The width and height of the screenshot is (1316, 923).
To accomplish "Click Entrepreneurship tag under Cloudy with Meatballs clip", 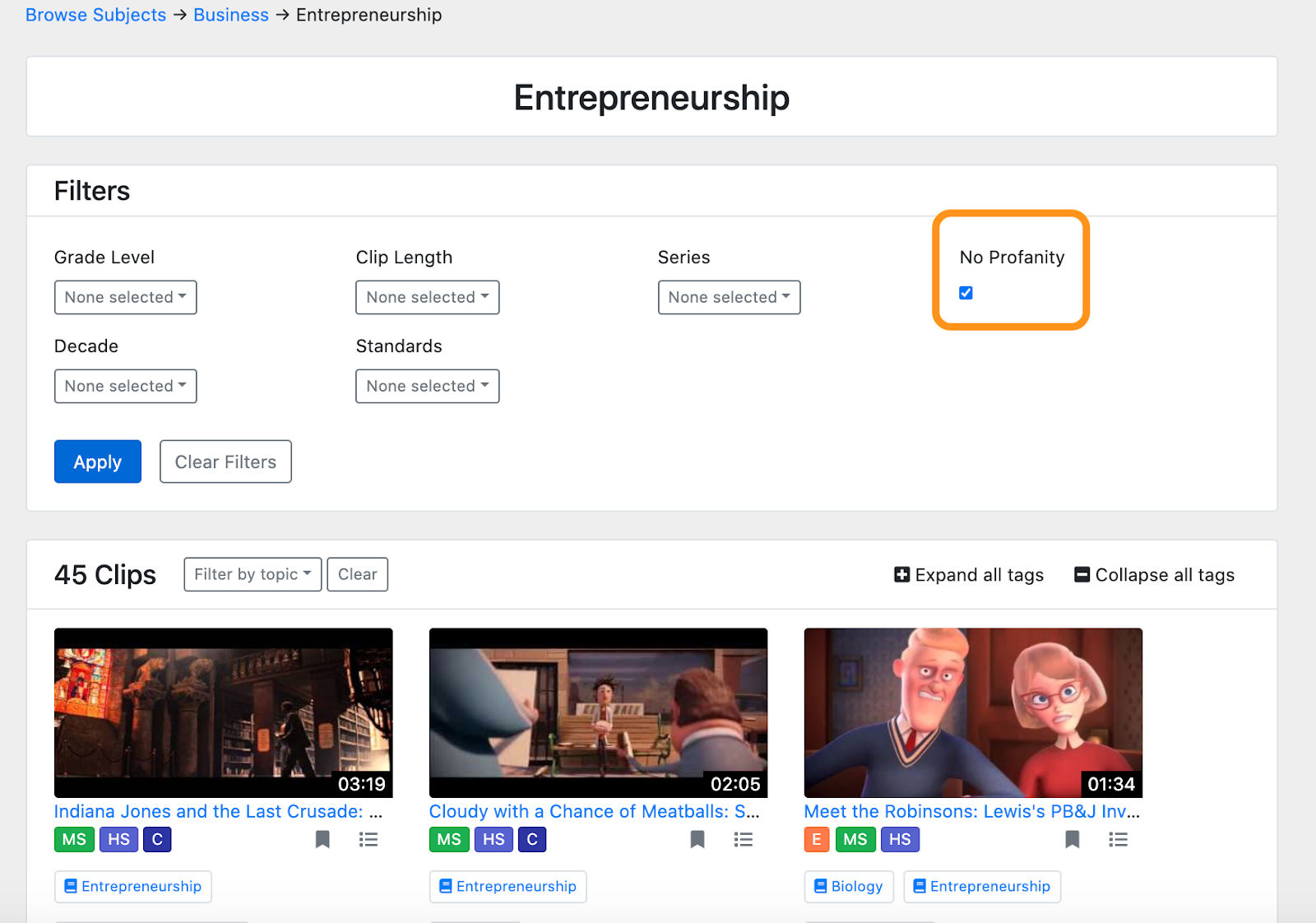I will pyautogui.click(x=508, y=887).
